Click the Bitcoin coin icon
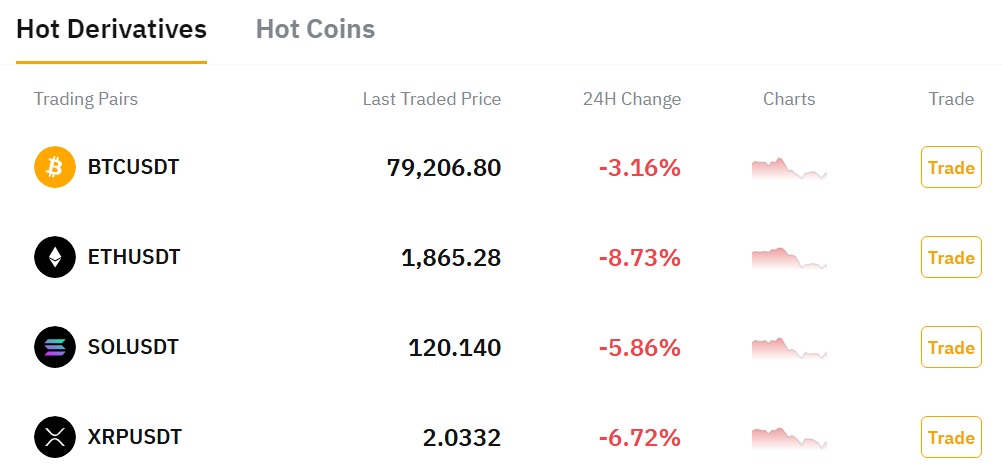The image size is (1002, 471). 55,167
